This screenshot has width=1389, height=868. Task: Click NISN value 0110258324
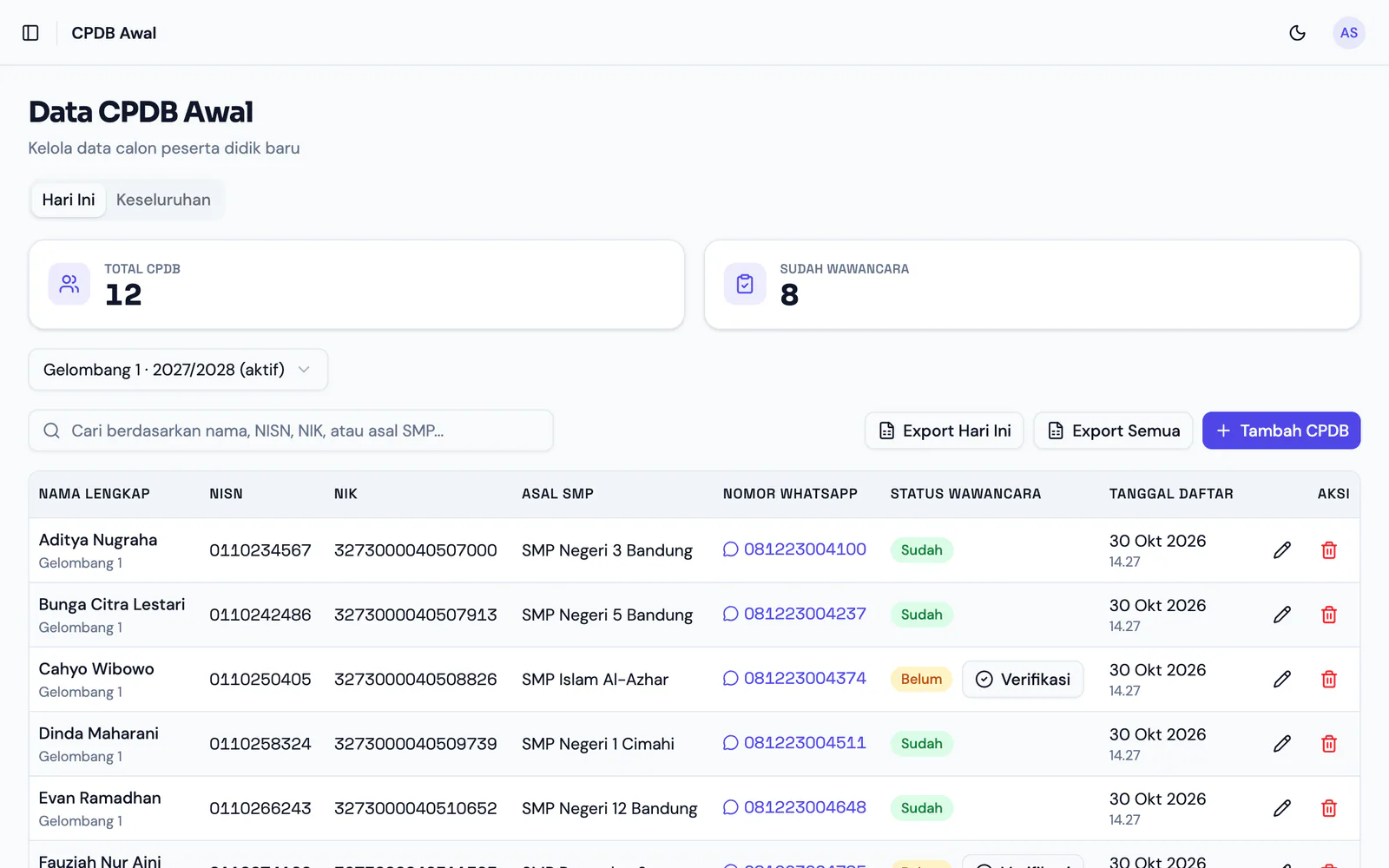pyautogui.click(x=260, y=744)
